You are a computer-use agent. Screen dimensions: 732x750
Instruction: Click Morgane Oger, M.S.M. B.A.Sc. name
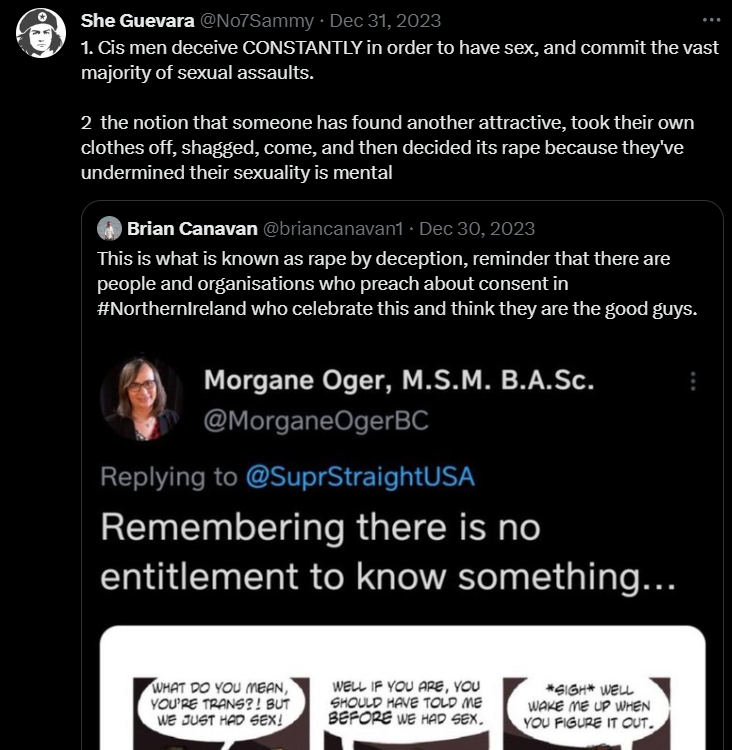pyautogui.click(x=399, y=381)
